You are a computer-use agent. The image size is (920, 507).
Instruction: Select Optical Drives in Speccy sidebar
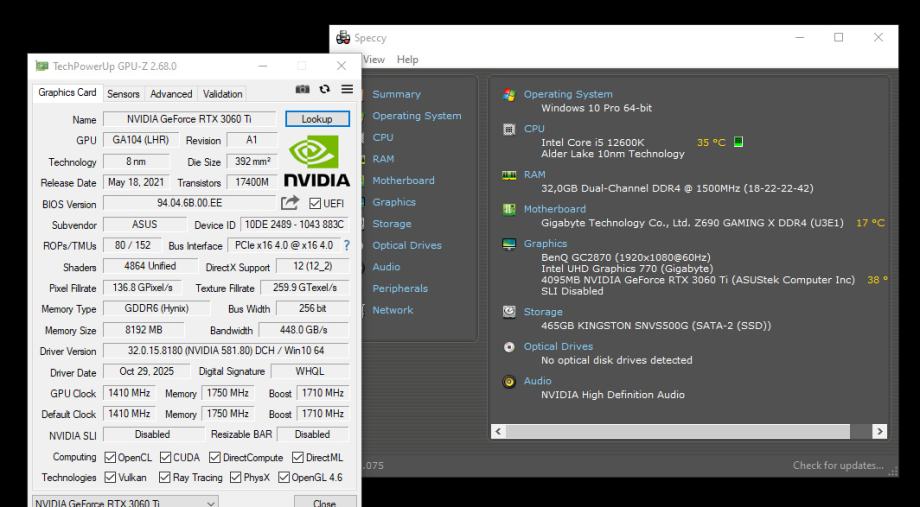[407, 245]
